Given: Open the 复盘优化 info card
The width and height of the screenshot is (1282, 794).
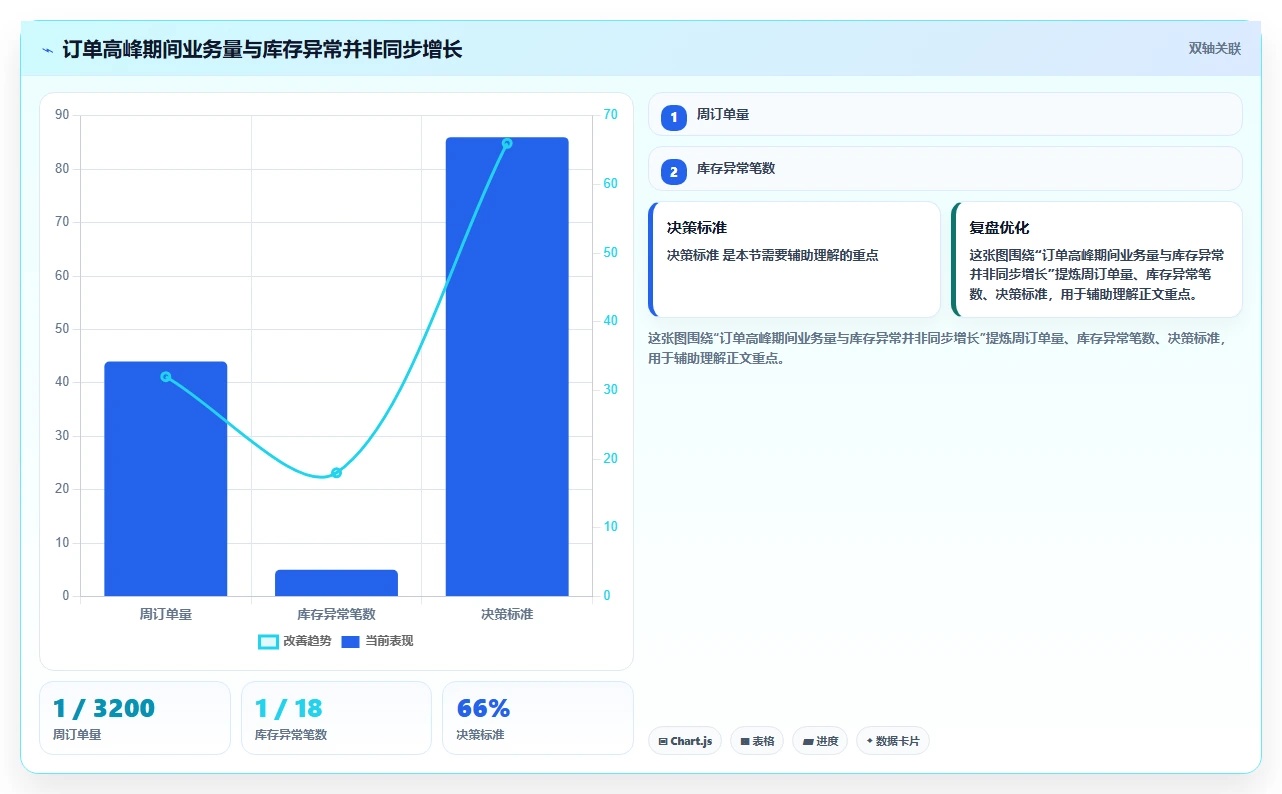Looking at the screenshot, I should (x=1097, y=260).
